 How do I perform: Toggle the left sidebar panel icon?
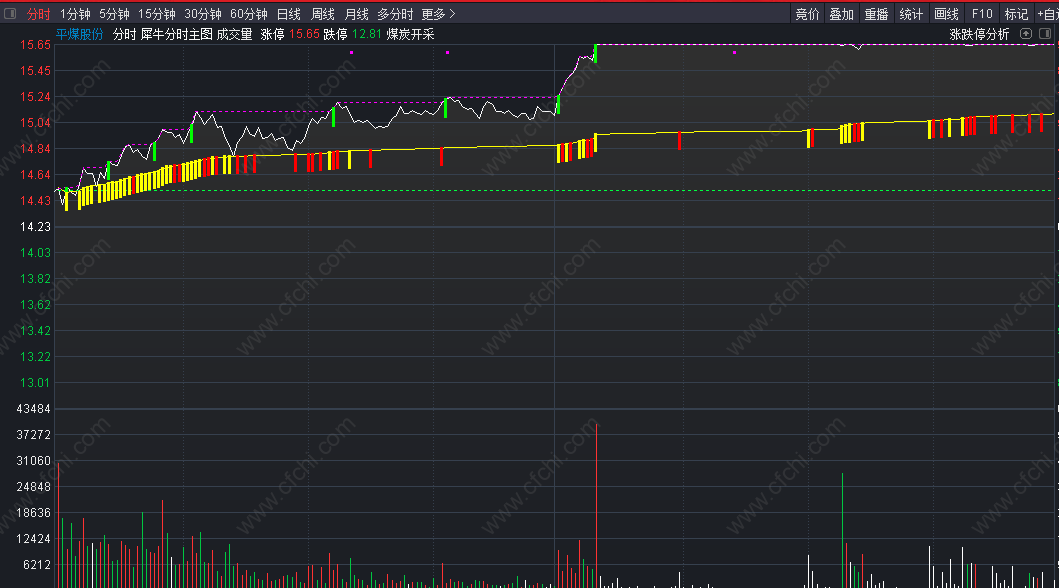click(x=10, y=14)
